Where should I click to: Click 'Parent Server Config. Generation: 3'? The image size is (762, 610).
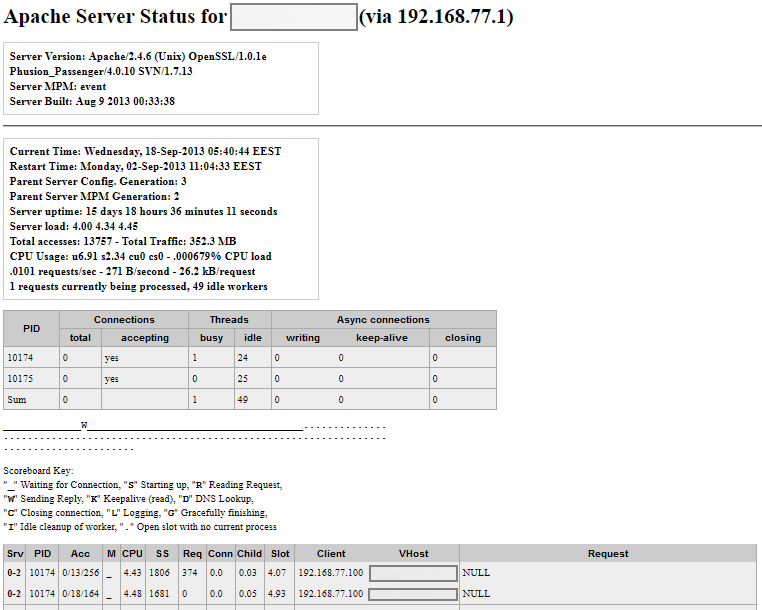(x=98, y=182)
